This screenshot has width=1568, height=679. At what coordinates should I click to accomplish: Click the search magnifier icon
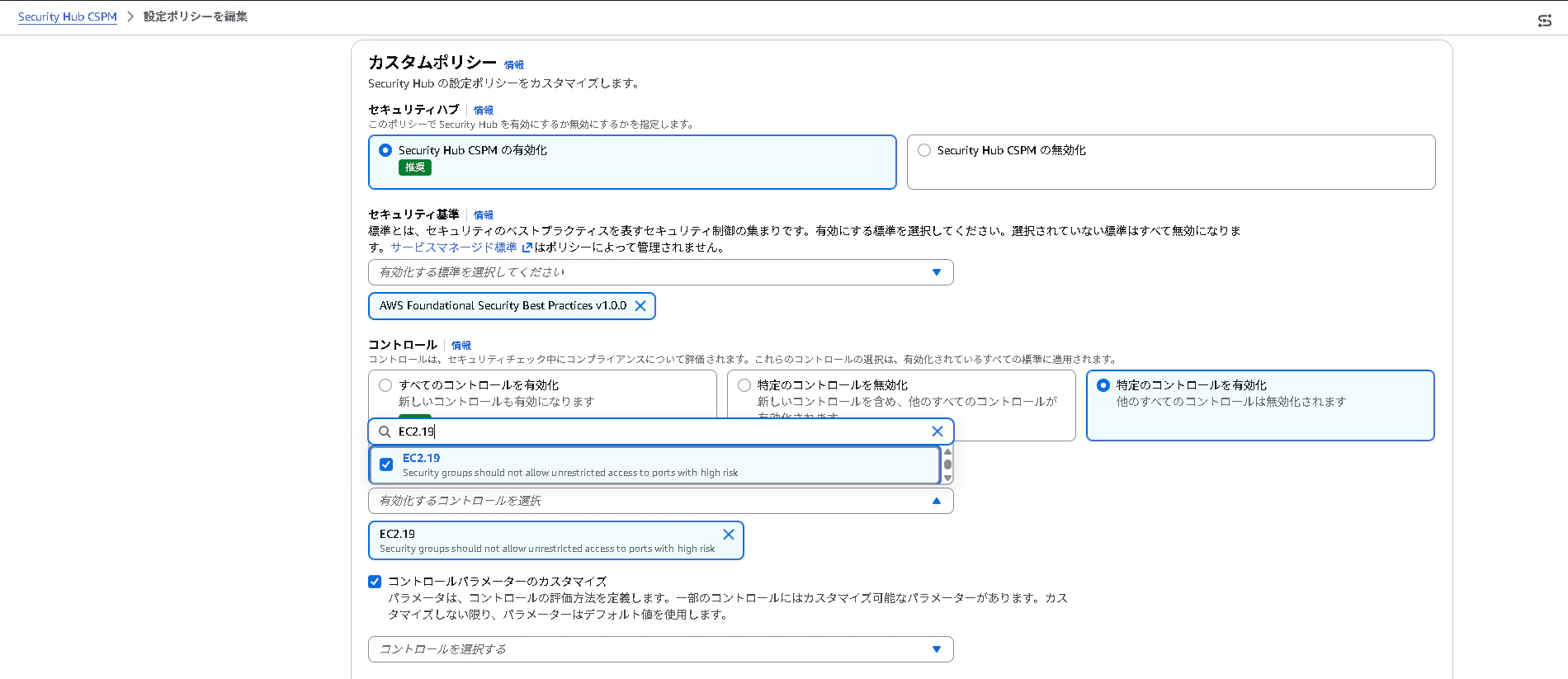(385, 431)
